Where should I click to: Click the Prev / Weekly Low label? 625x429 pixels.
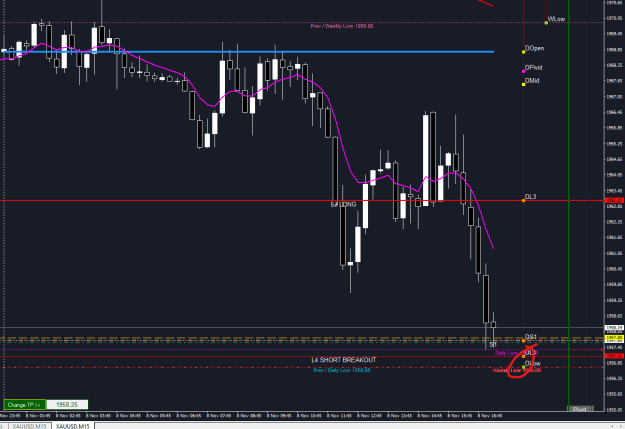click(x=342, y=26)
